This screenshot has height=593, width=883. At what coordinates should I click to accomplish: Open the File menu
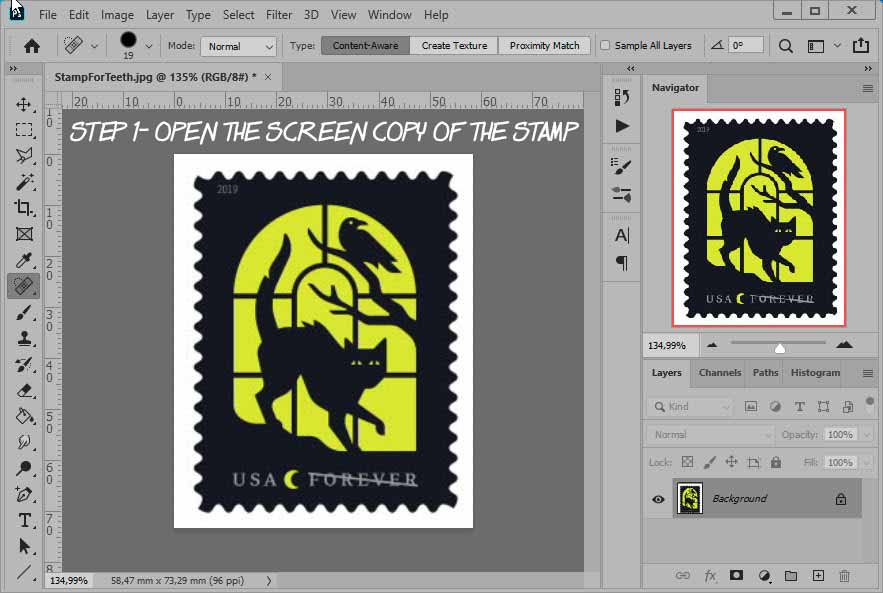[48, 15]
